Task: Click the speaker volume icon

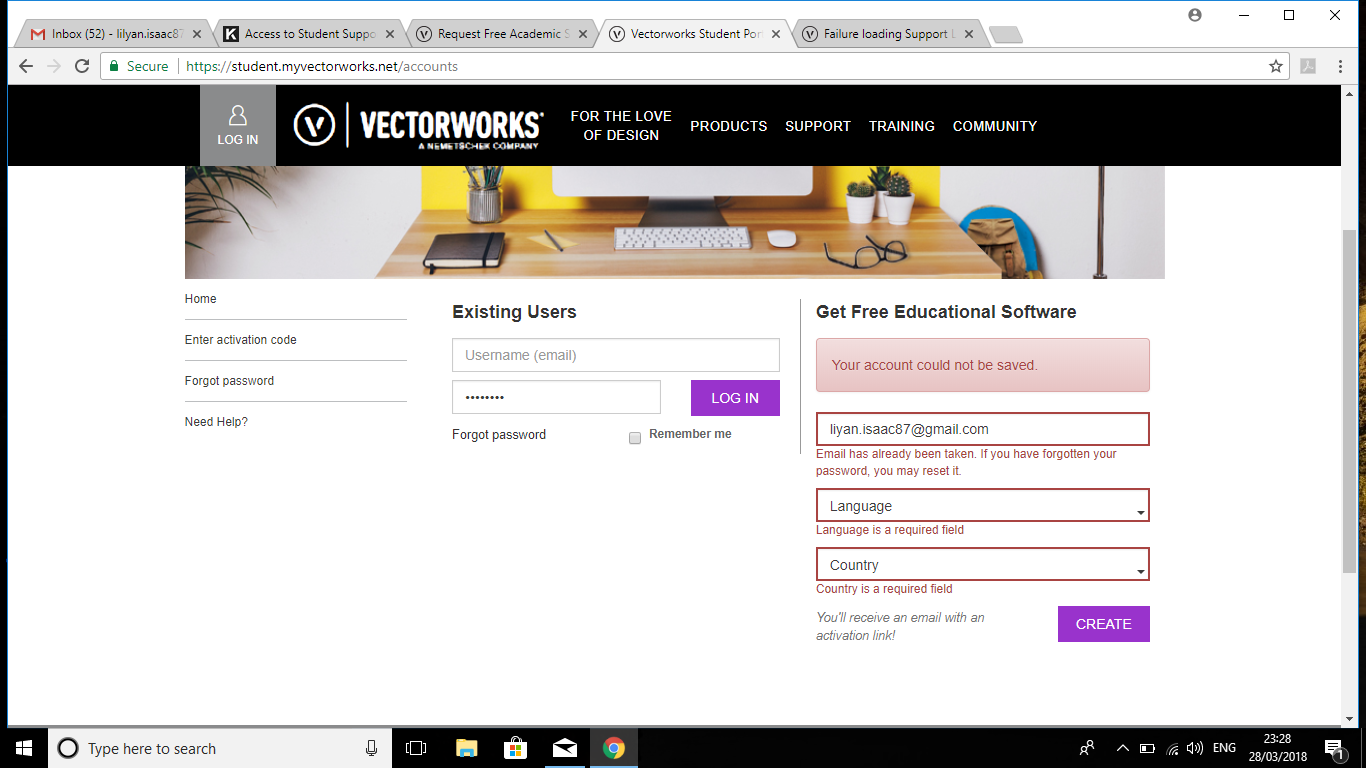Action: coord(1195,748)
